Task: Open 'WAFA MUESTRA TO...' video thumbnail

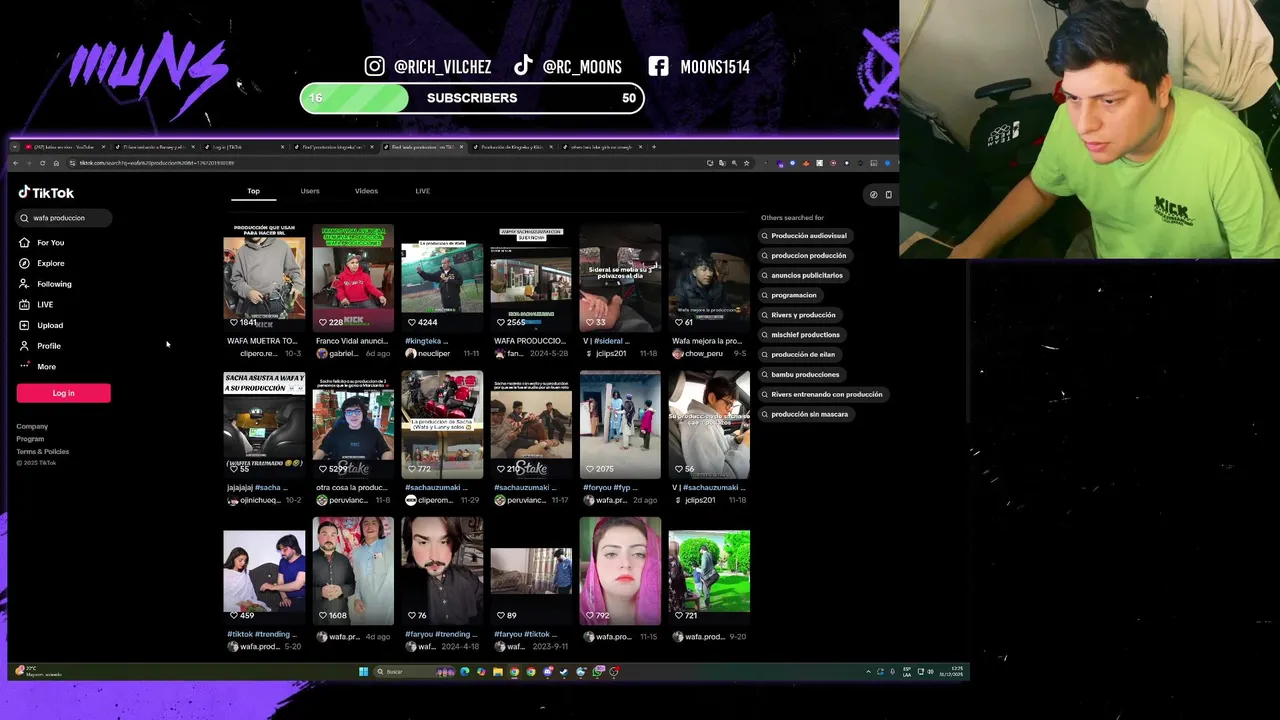Action: pos(264,277)
